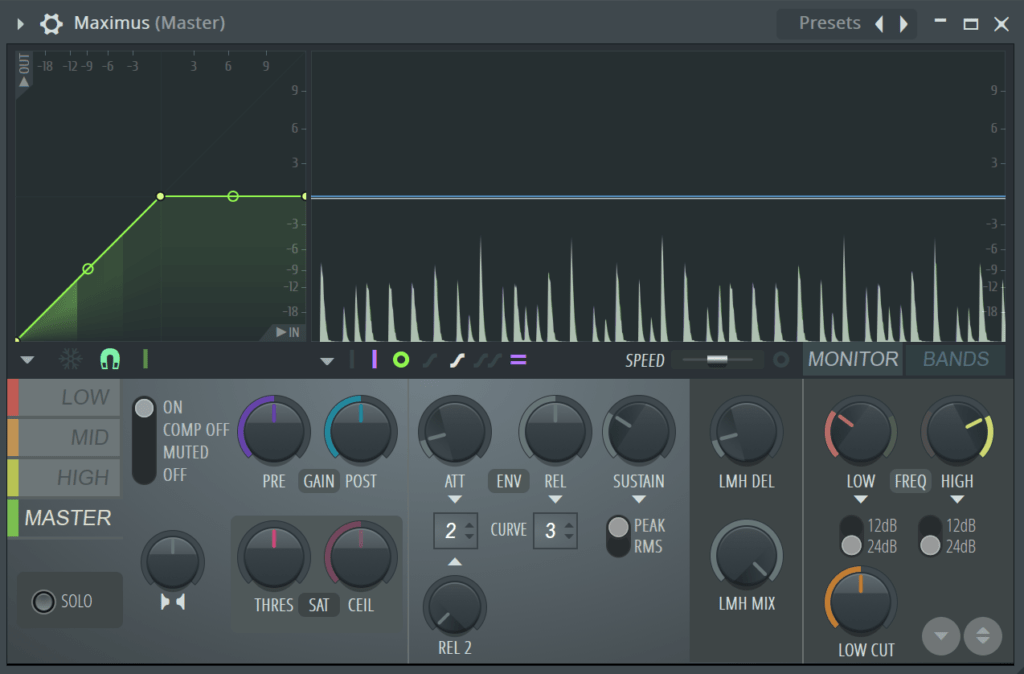The image size is (1024, 674).
Task: Toggle HIGH 12dB/24dB slope switch
Action: coord(930,536)
